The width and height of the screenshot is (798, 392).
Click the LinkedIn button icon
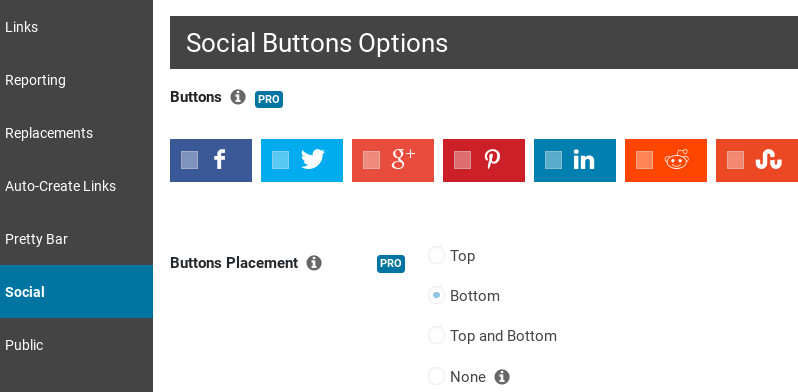pos(584,160)
